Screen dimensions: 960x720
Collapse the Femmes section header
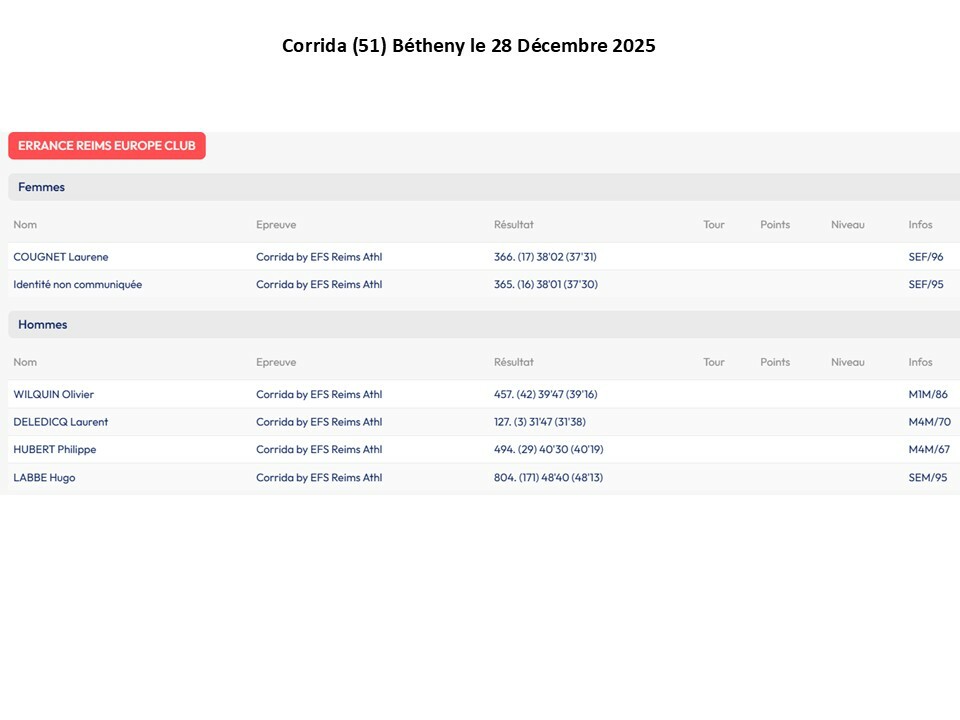pos(42,187)
